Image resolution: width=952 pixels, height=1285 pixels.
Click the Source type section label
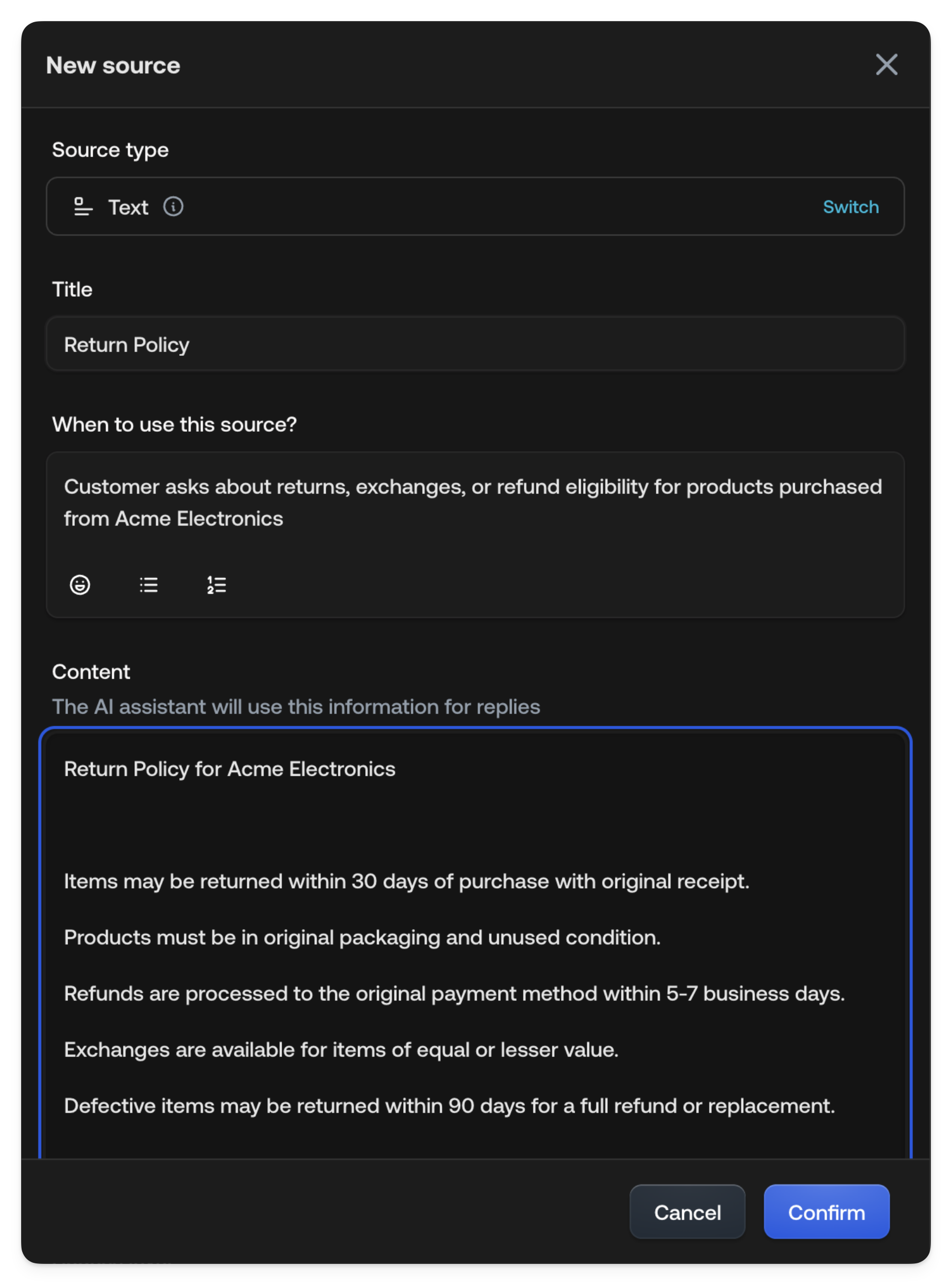[x=110, y=150]
